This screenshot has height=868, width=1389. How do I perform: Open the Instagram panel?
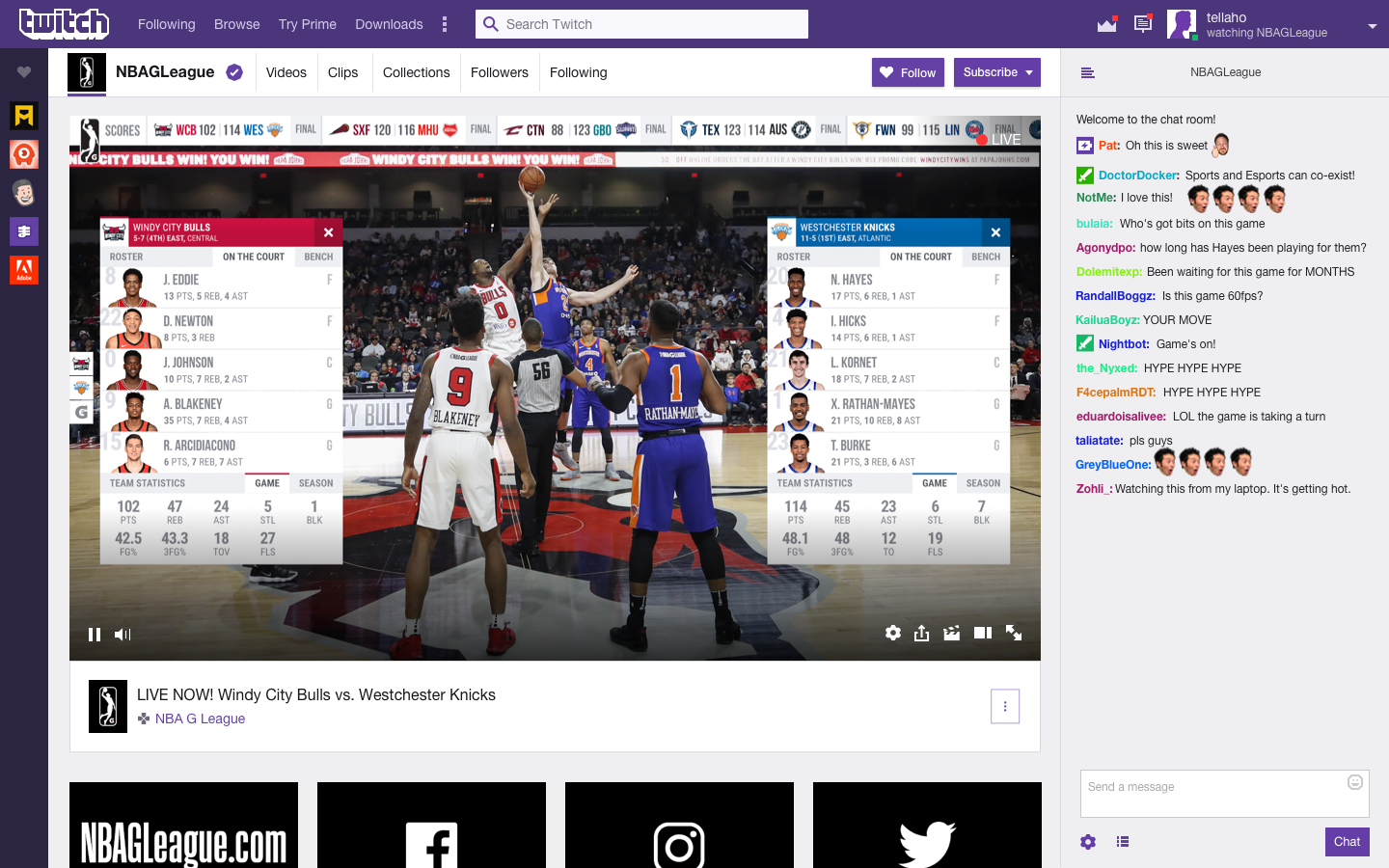(679, 826)
